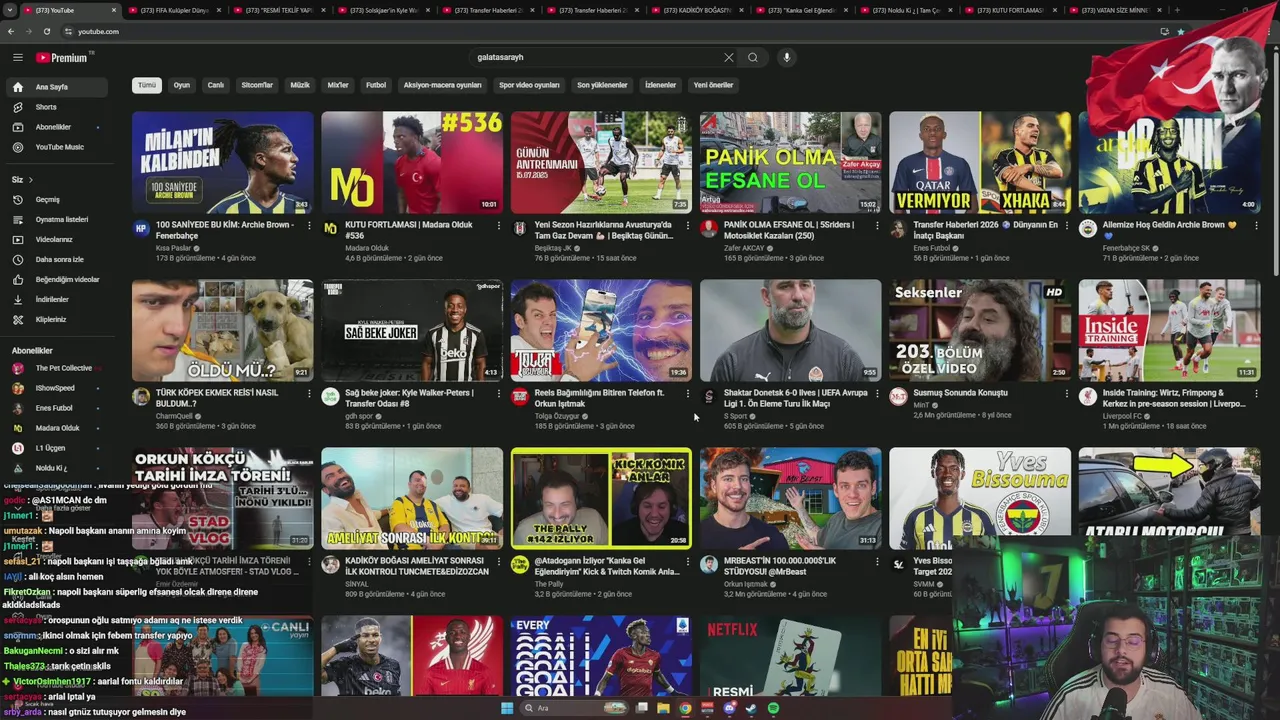Open options menu for Archie Brown video
Screen dimensions: 1280x720
(309, 226)
